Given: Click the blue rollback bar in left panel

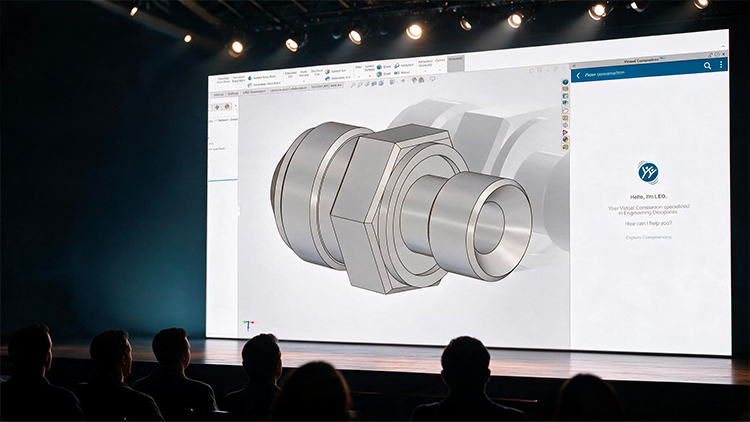Looking at the screenshot, I should click(x=223, y=180).
